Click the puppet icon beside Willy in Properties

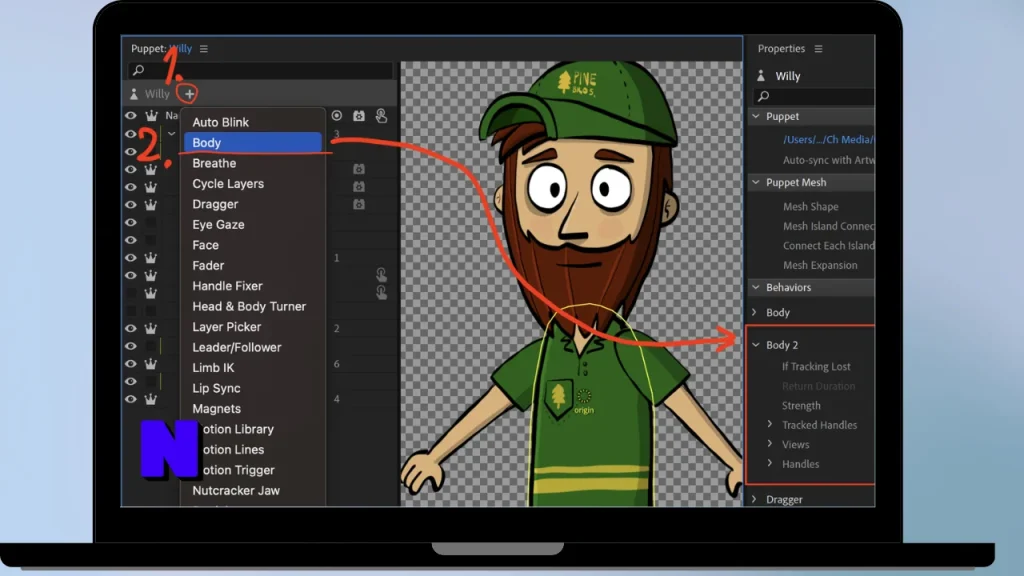click(x=761, y=76)
